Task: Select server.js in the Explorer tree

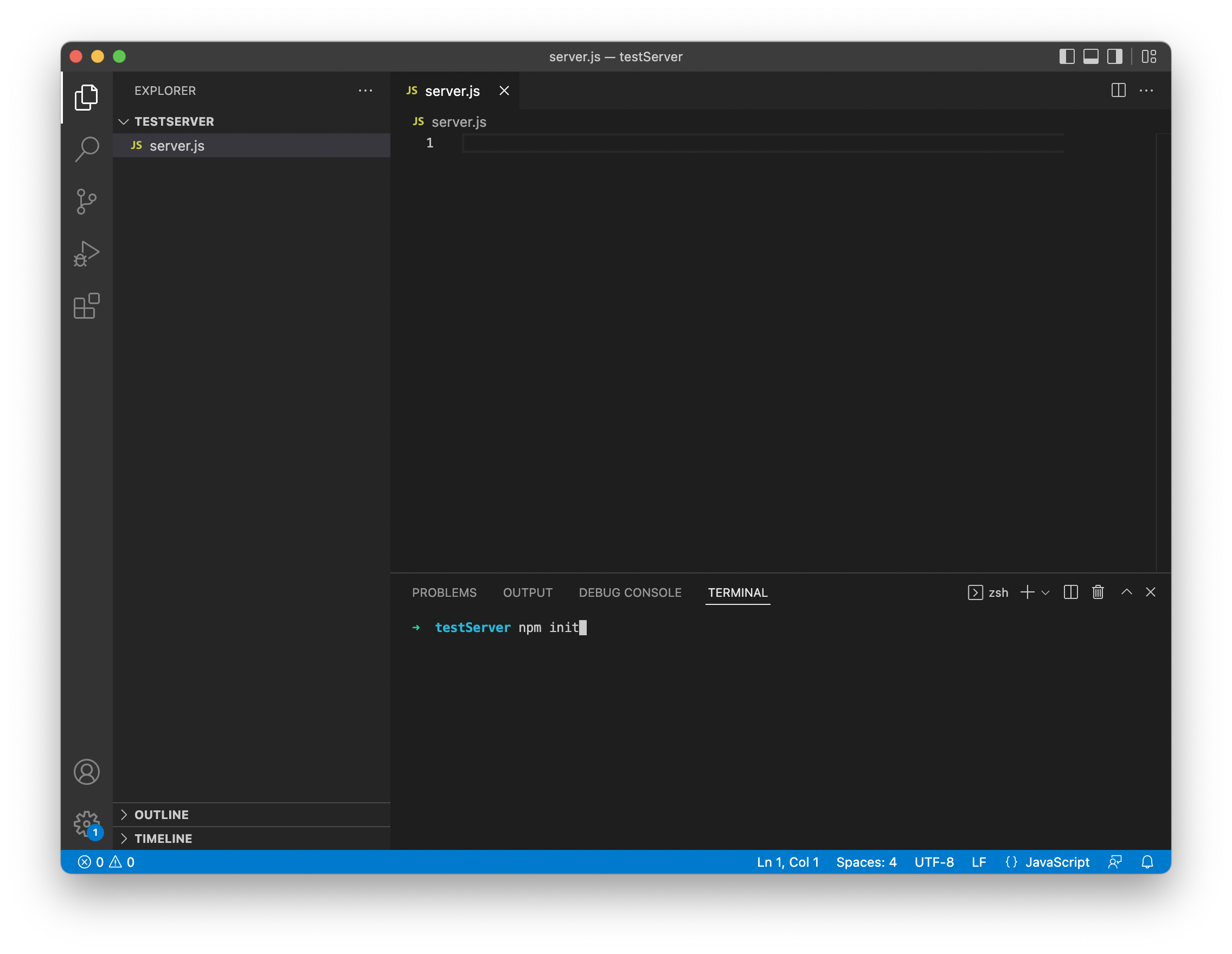Action: click(x=177, y=145)
